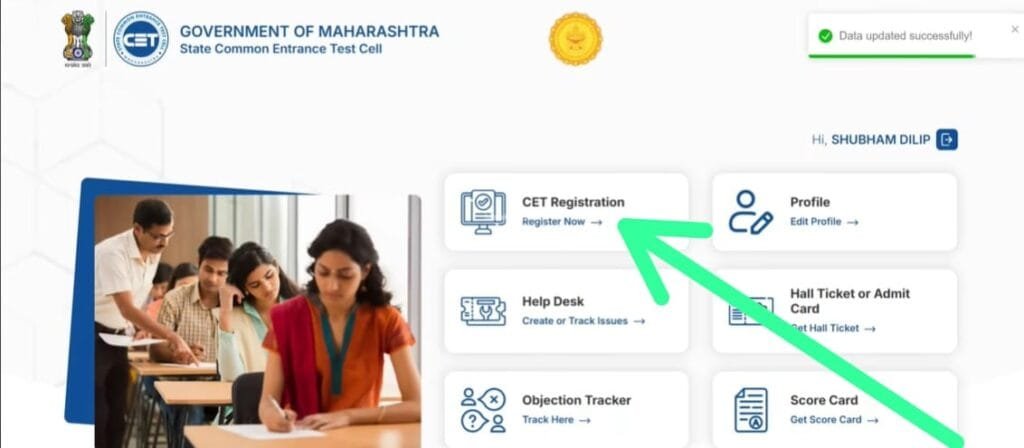
Task: Click the Profile edit person icon
Action: [x=750, y=212]
